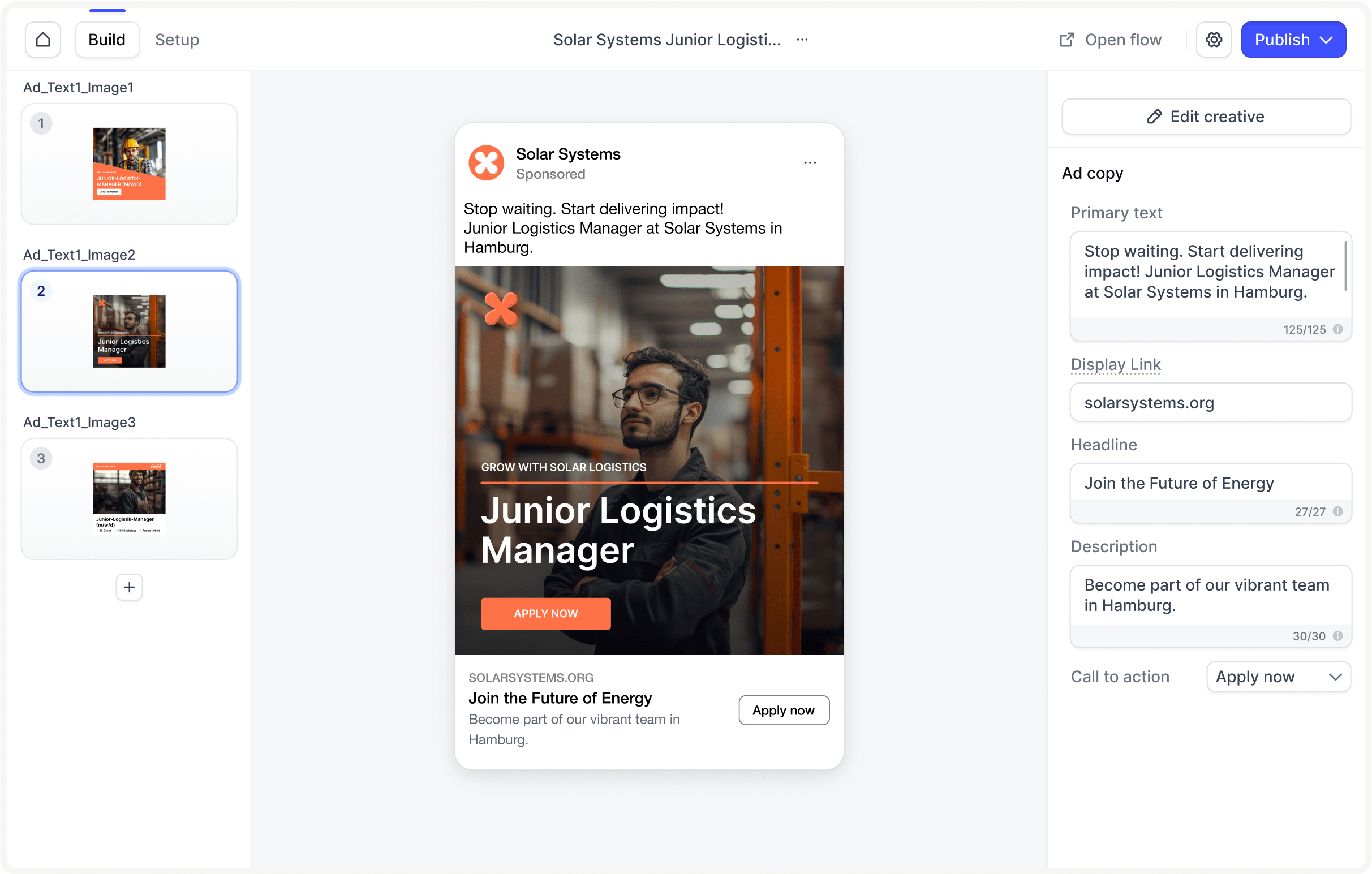Select the Ad_Text1_Image1 thumbnail

pos(130,164)
